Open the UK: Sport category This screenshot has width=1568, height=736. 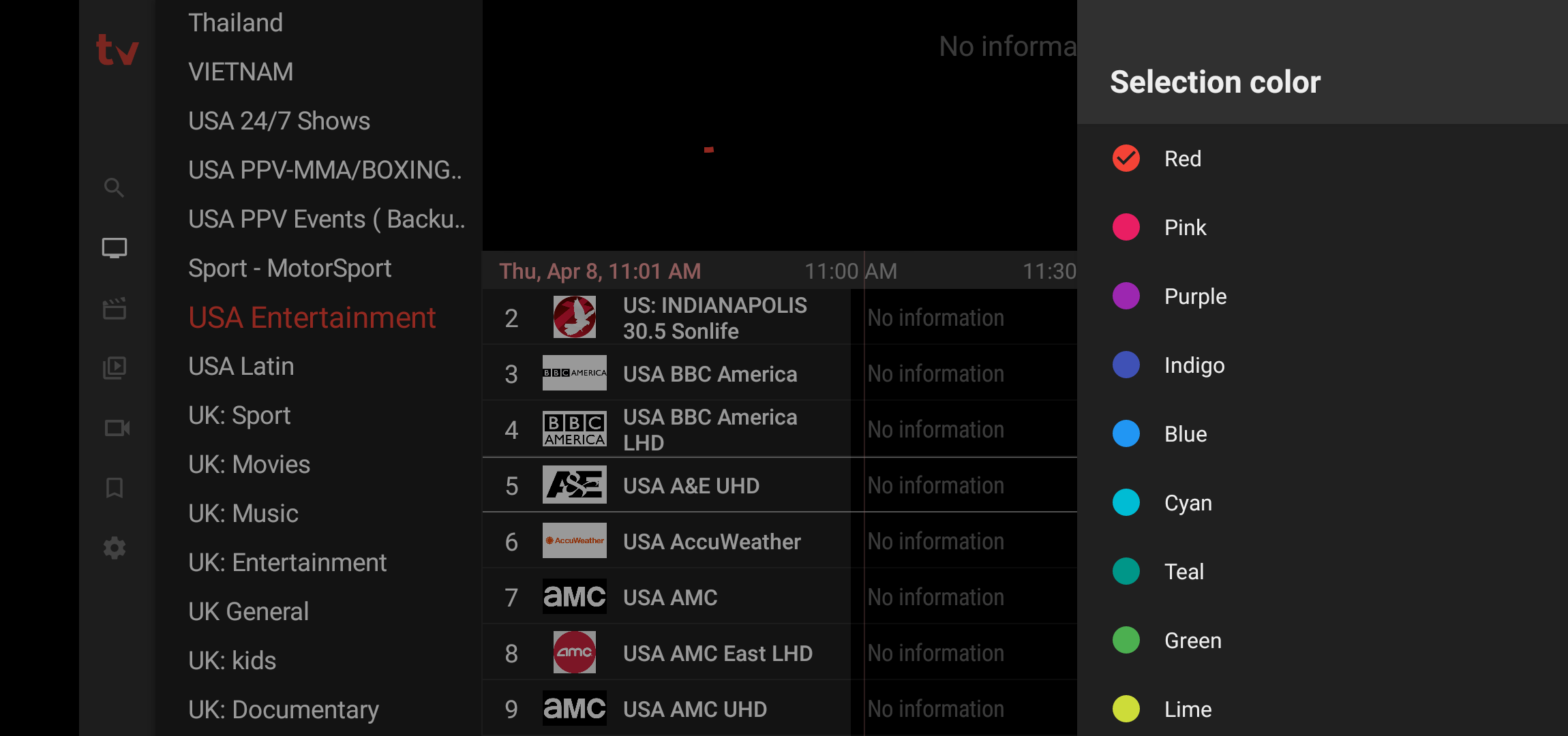click(x=319, y=416)
